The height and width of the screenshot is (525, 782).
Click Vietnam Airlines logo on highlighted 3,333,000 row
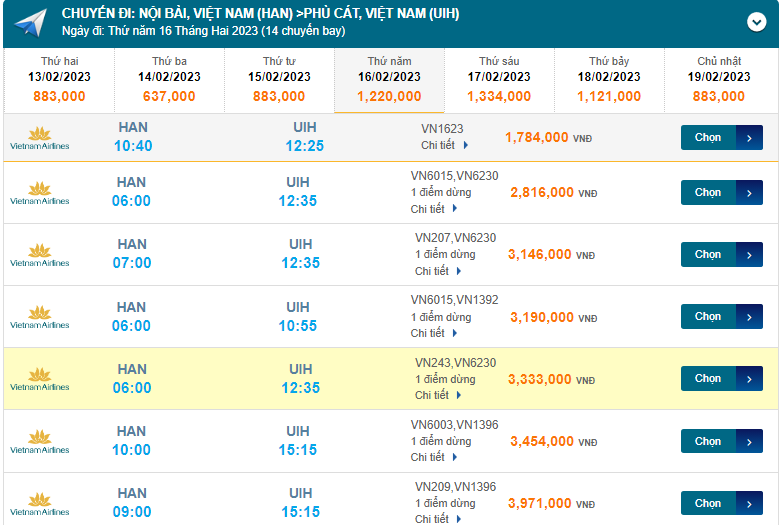pyautogui.click(x=40, y=379)
